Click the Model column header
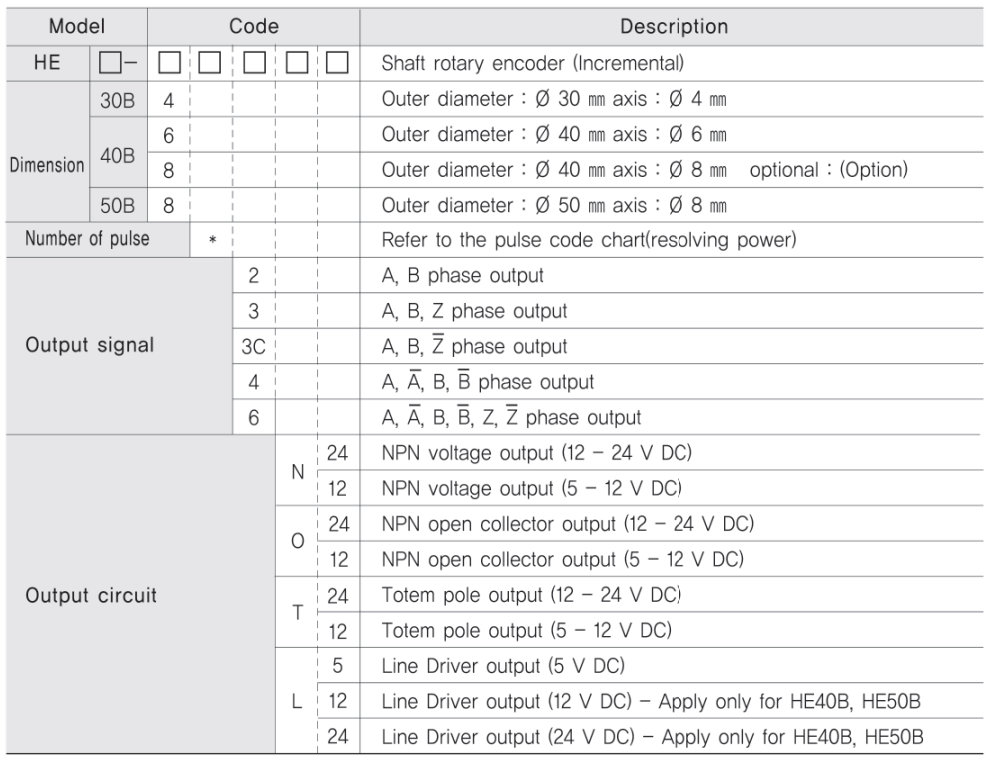The width and height of the screenshot is (990, 765). pyautogui.click(x=76, y=27)
